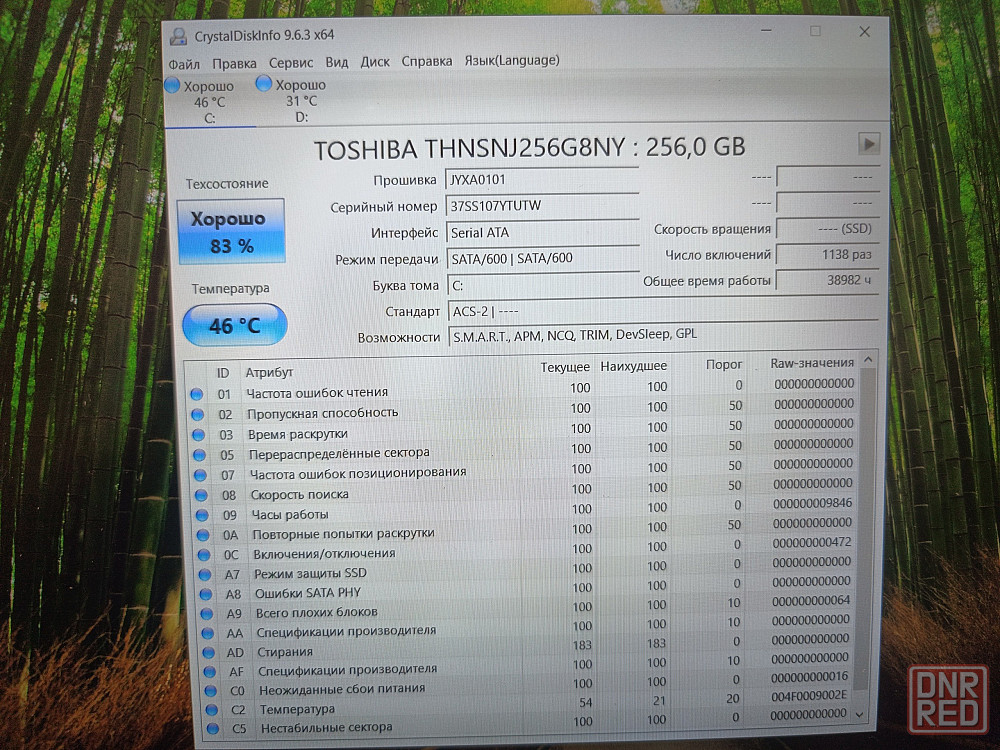Click the status icon for attribute C0
Viewport: 1000px width, 750px height.
pyautogui.click(x=210, y=691)
